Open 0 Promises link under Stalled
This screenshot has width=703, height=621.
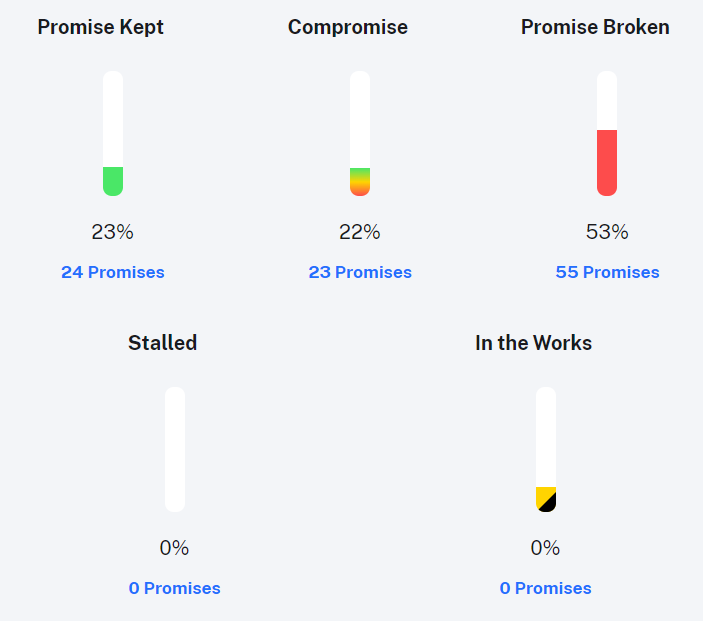point(175,588)
